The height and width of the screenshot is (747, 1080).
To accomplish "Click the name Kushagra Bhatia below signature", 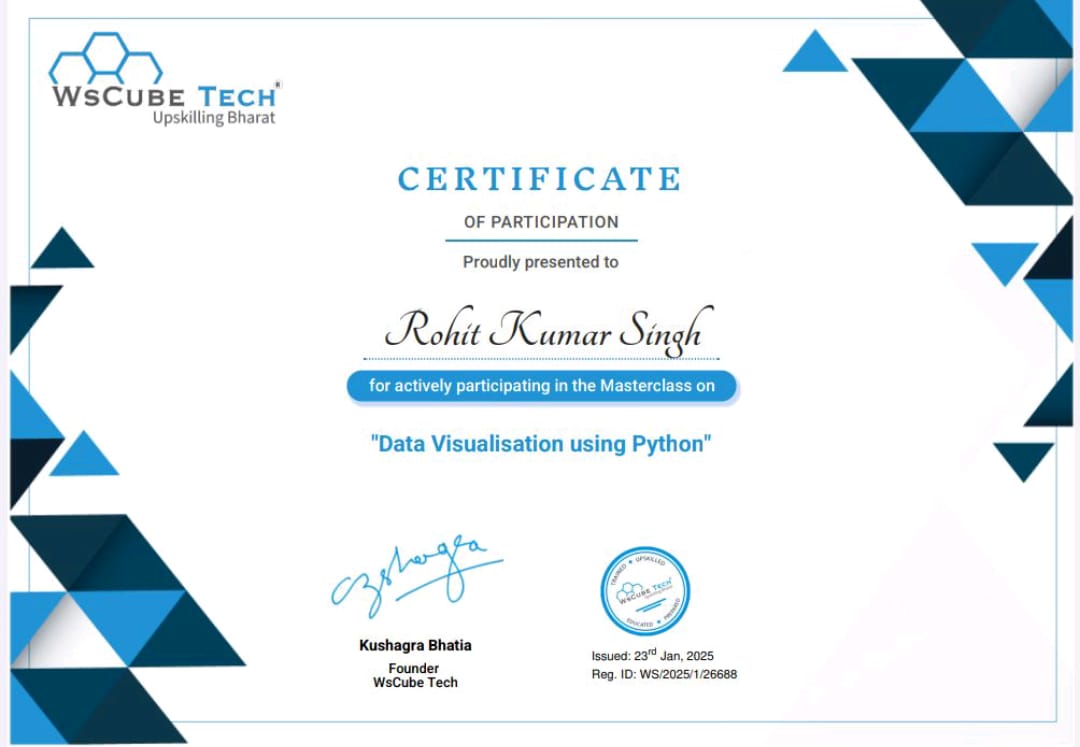I will coord(415,645).
